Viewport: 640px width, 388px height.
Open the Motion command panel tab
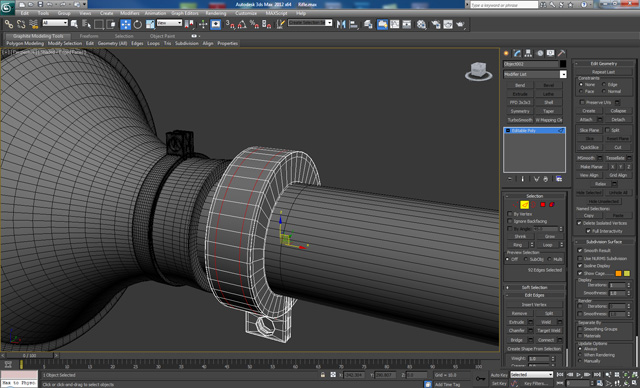[540, 53]
